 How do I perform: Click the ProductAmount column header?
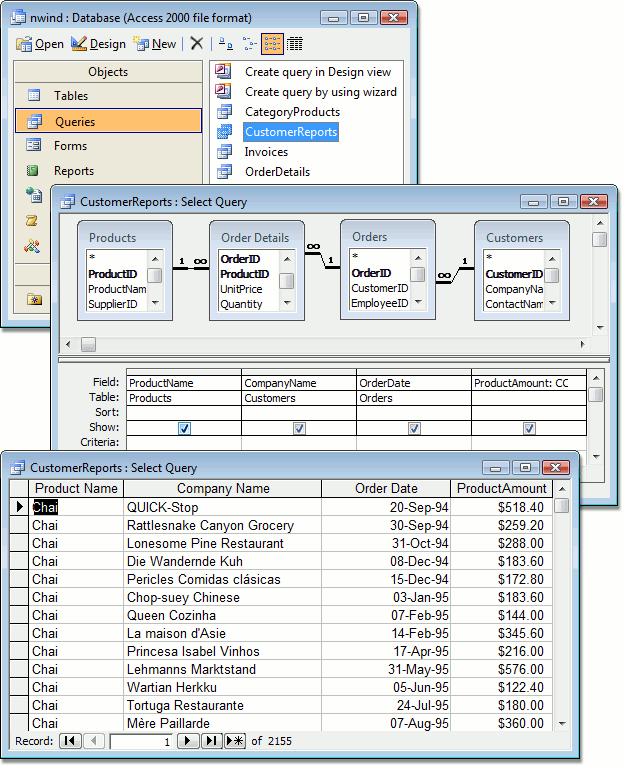tap(501, 489)
